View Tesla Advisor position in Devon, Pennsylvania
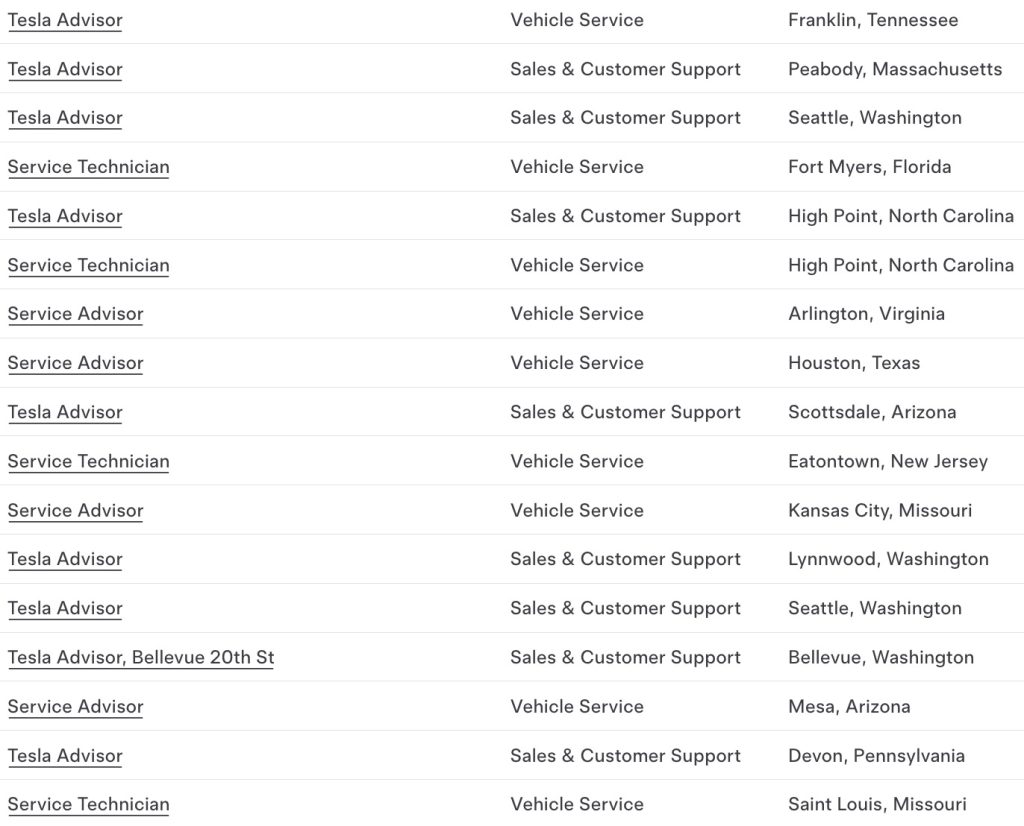This screenshot has height=826, width=1024. (x=65, y=755)
